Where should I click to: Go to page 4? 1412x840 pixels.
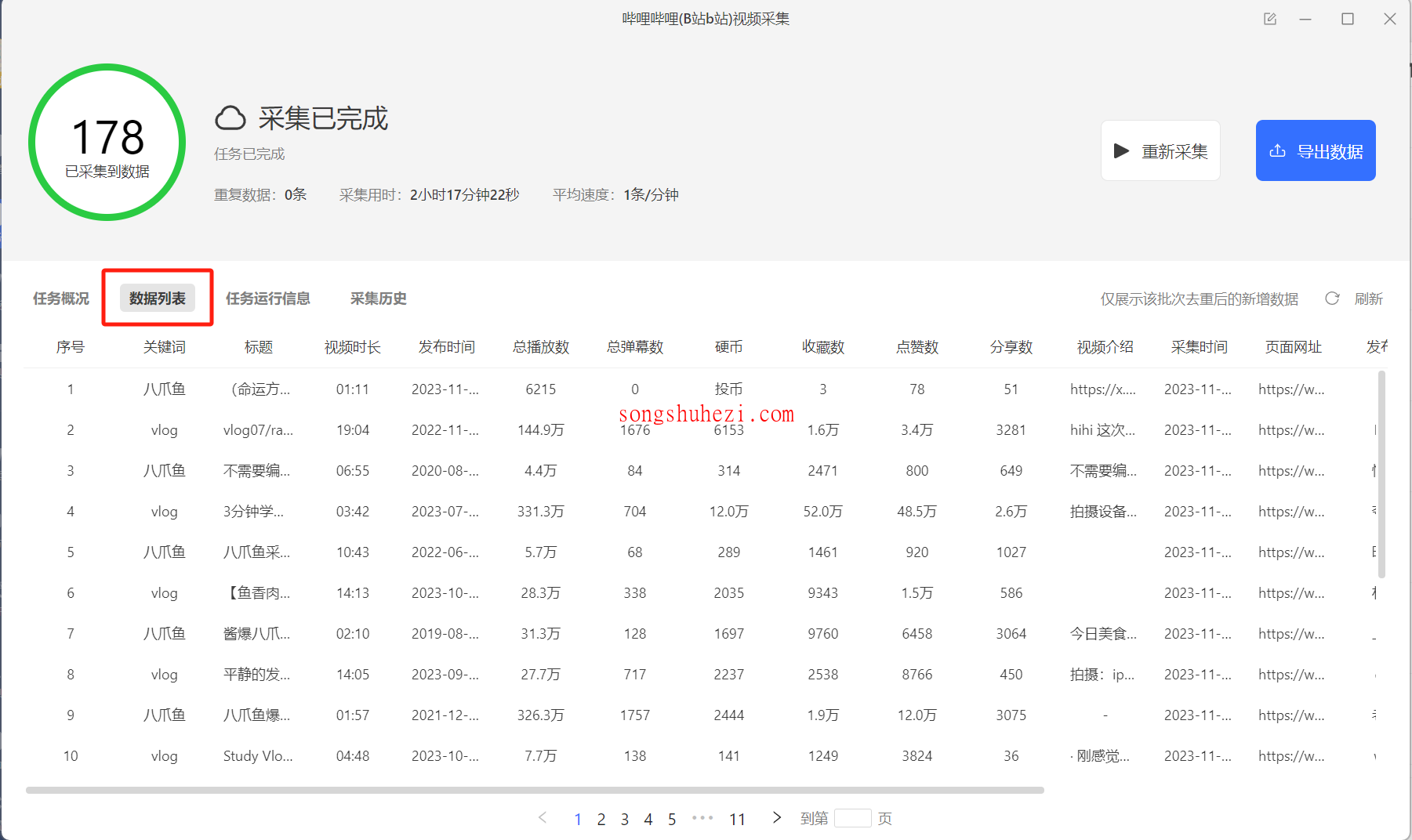(648, 819)
